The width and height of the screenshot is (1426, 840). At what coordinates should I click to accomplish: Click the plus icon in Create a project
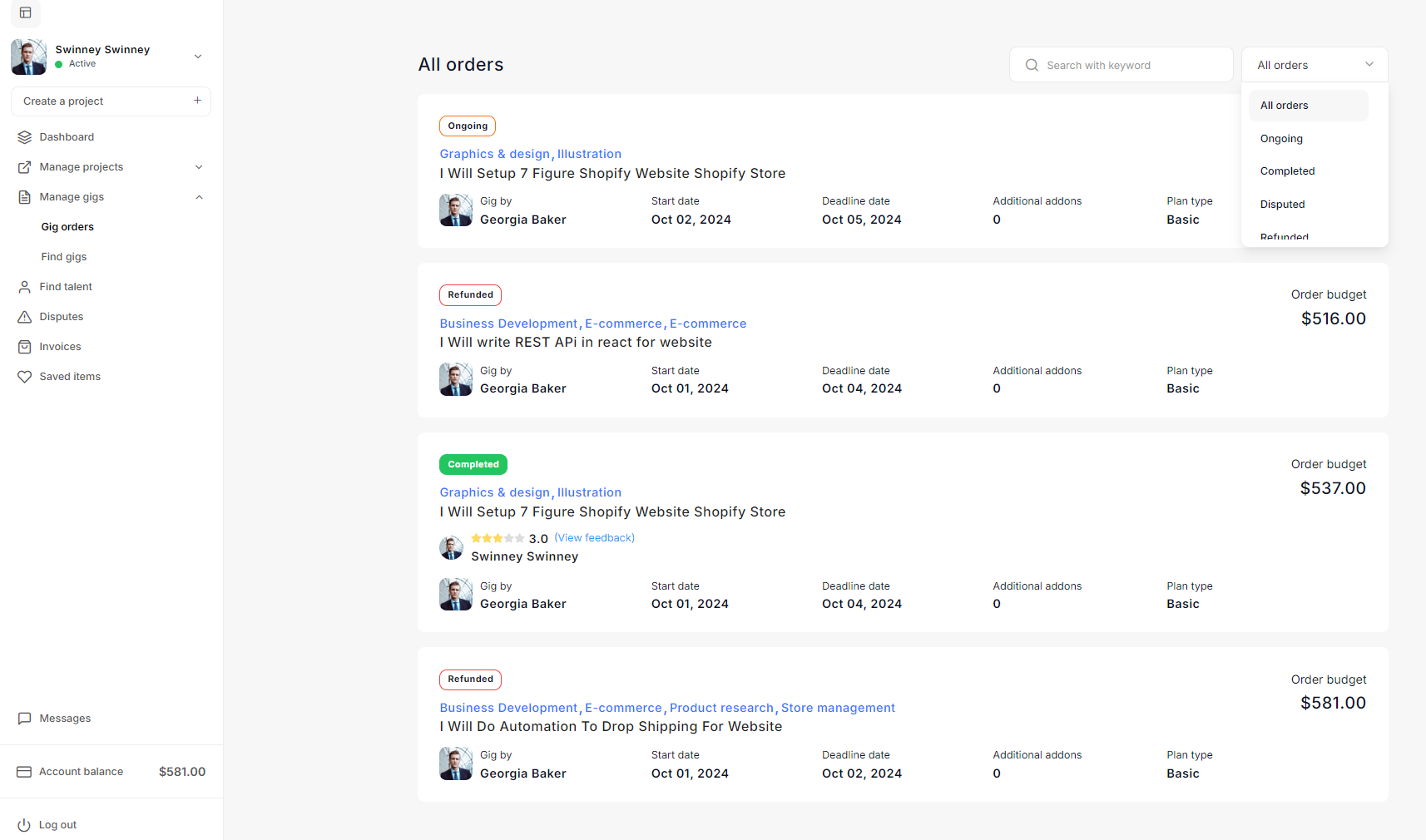pos(197,101)
